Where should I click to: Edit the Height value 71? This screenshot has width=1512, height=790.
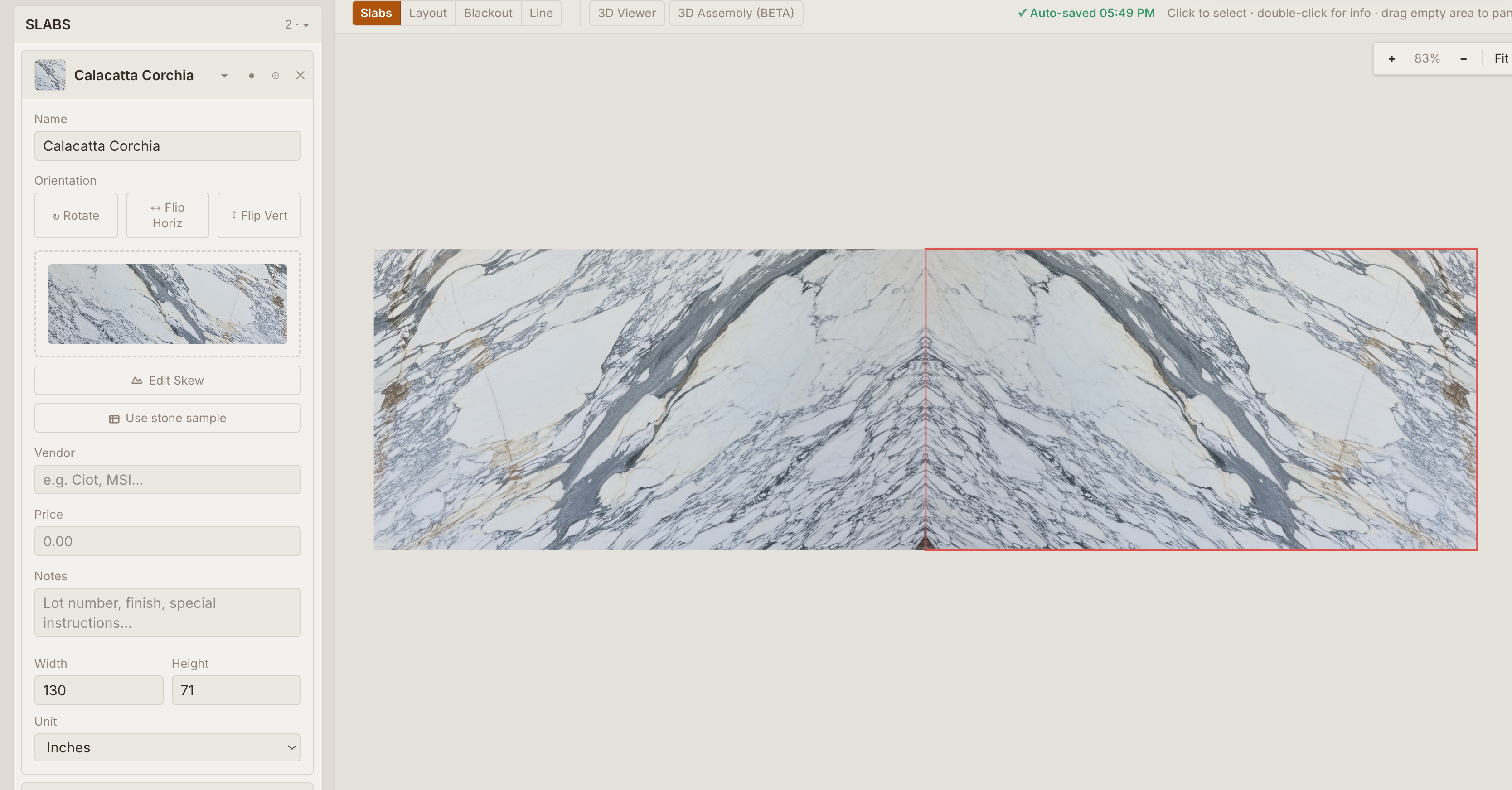(236, 690)
